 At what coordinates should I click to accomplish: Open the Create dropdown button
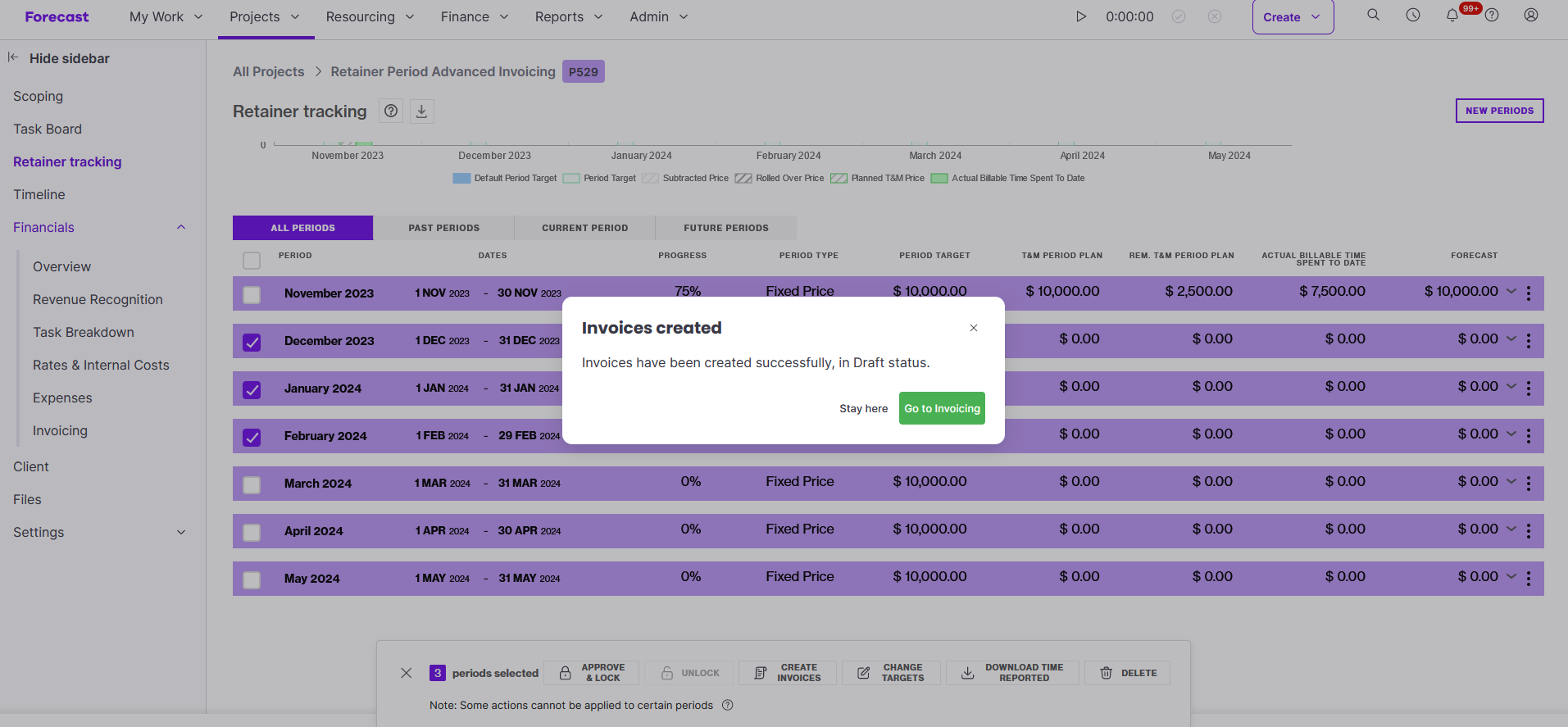coord(1293,16)
